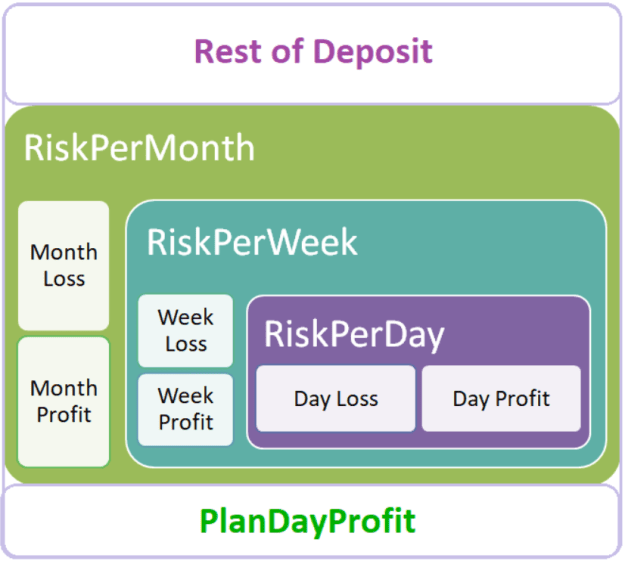Click the word Profit in Month Profit
Screen dimensions: 625x561
64,415
